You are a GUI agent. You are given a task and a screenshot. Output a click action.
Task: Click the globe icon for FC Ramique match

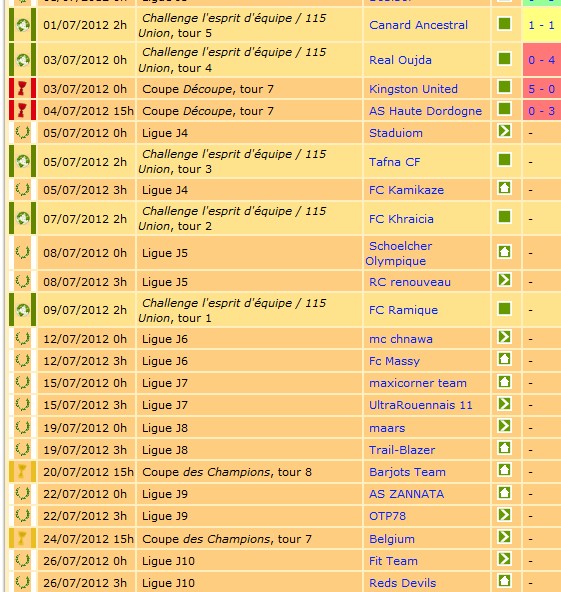[23, 310]
